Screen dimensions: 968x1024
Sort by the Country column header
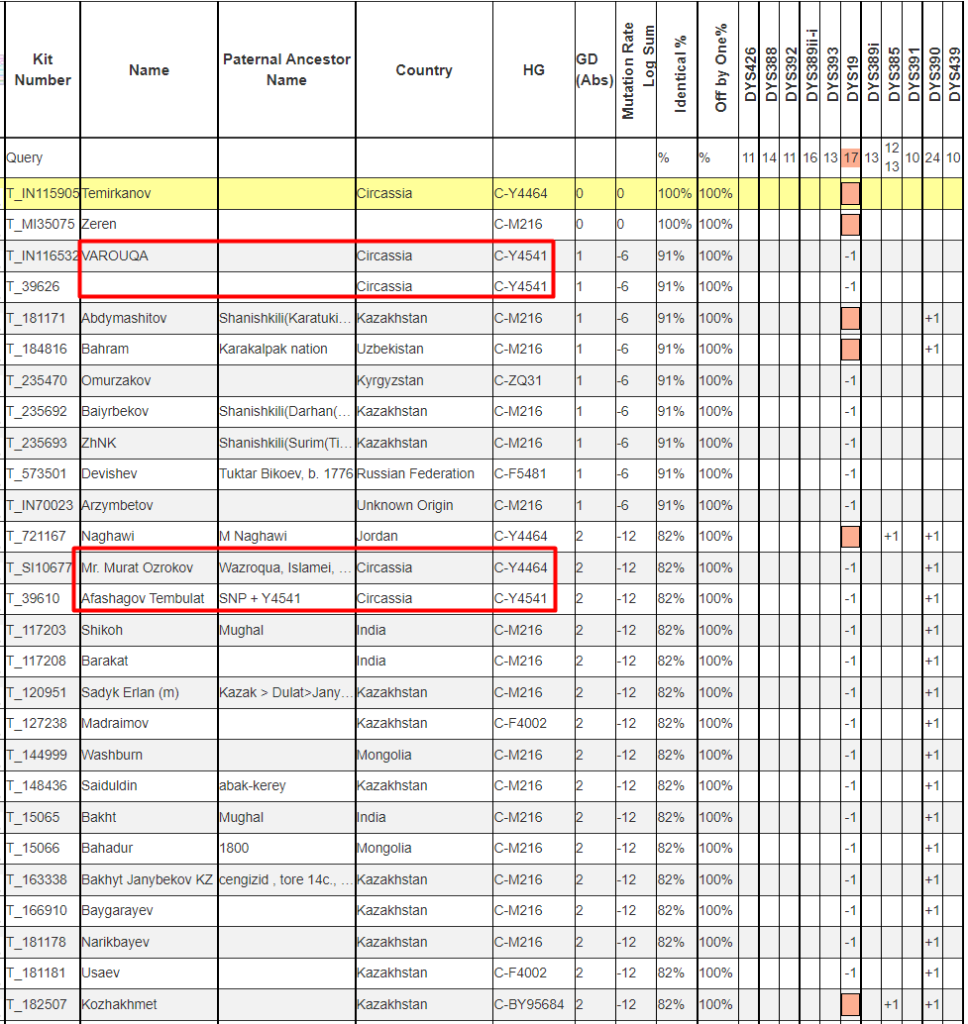click(x=423, y=70)
